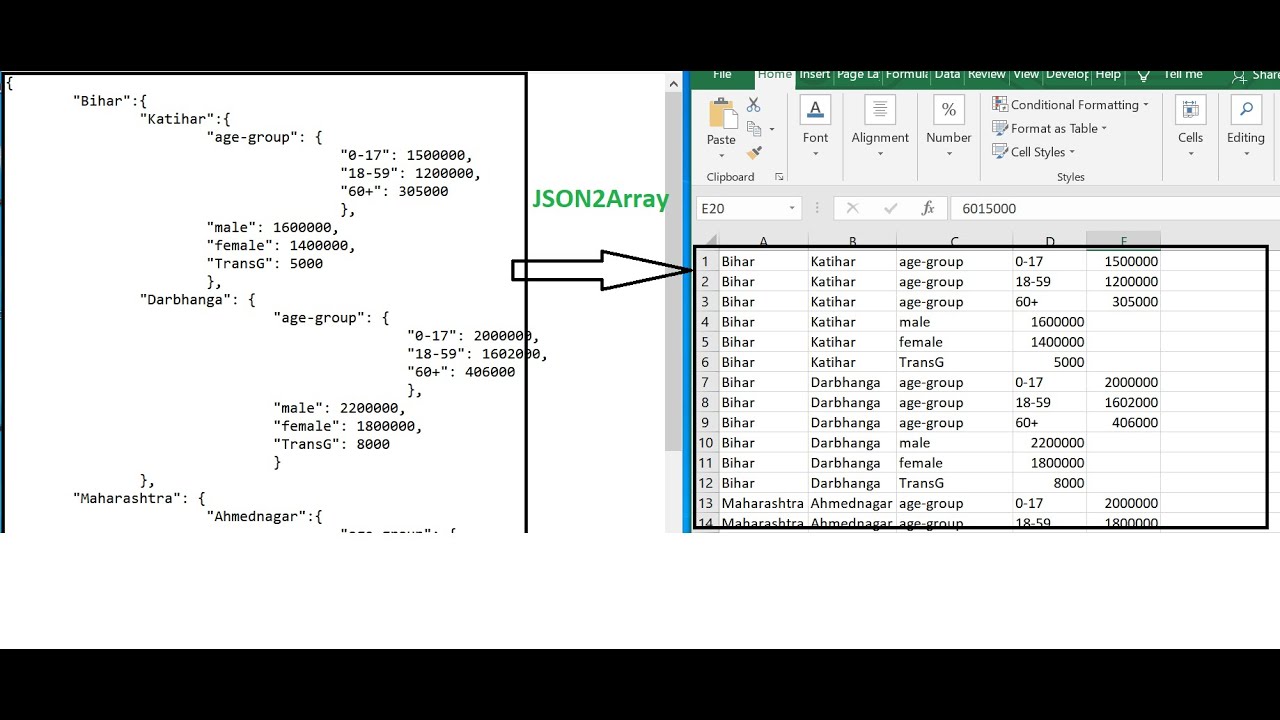
Task: Click the Enter checkmark in formula bar
Action: [x=890, y=208]
